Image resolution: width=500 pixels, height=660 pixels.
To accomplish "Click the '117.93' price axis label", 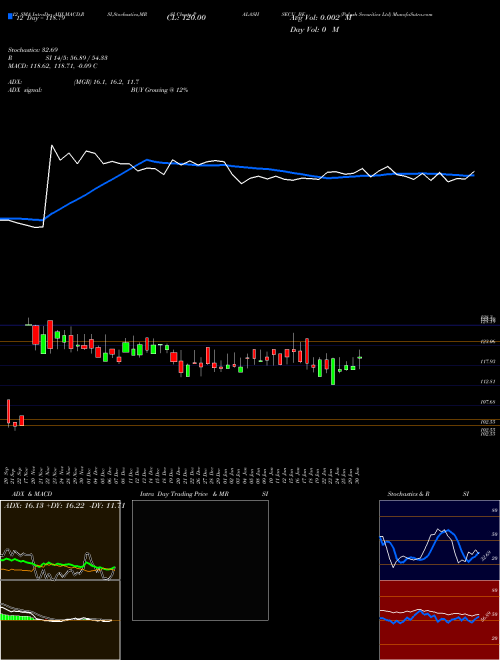I will [x=488, y=361].
